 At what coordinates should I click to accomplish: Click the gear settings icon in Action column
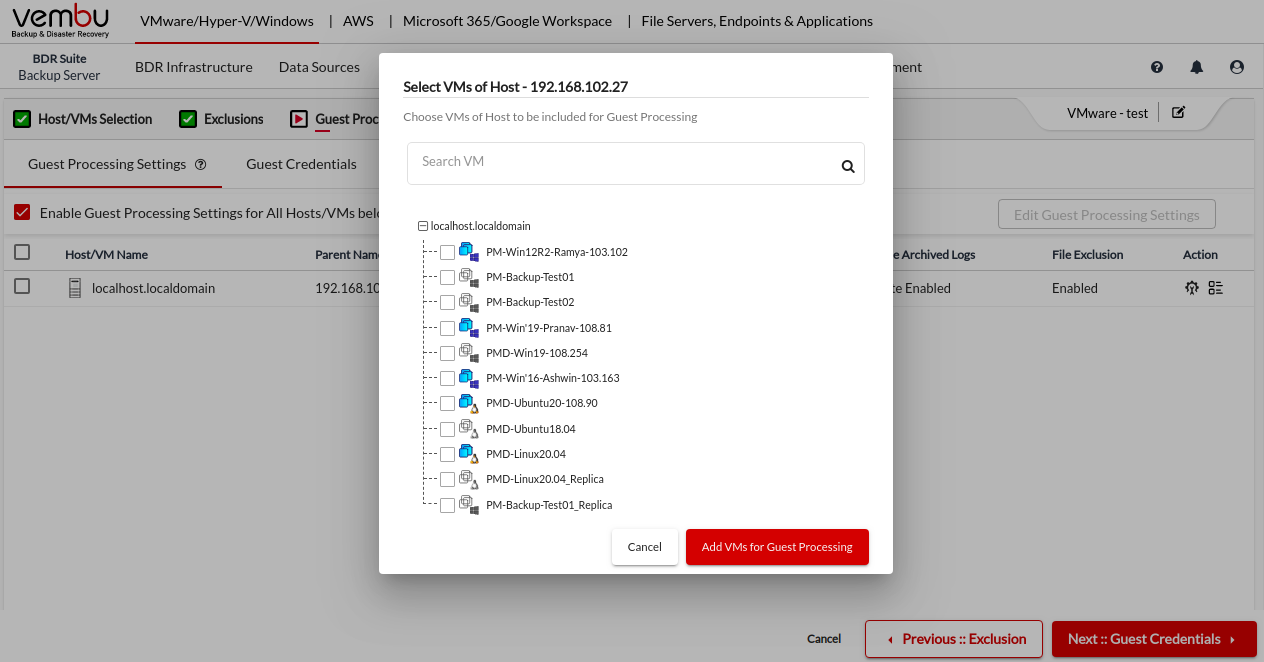point(1192,288)
